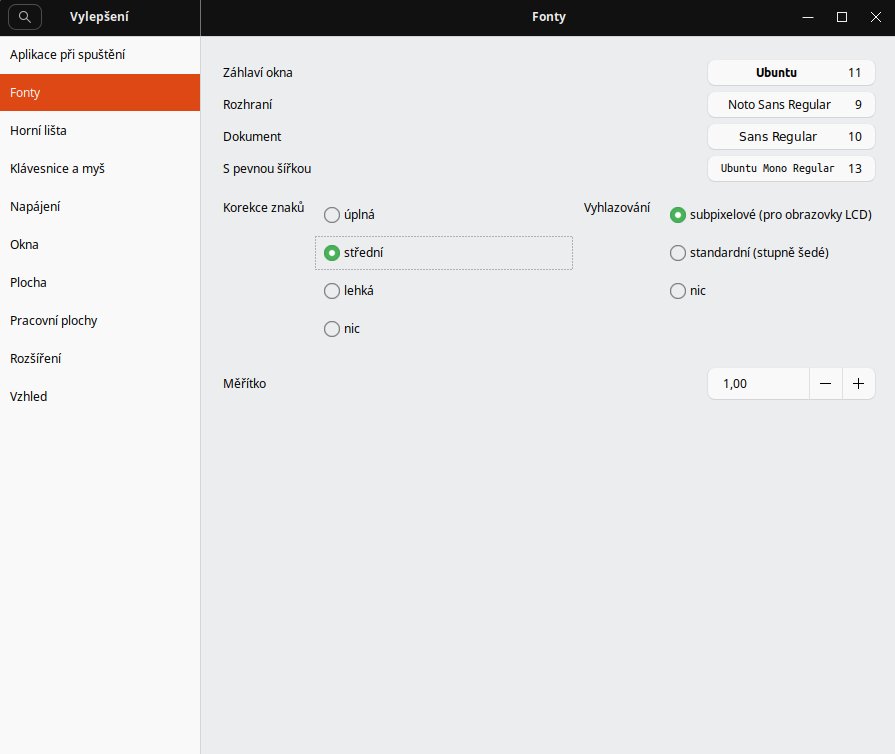
Task: Open monospace font chooser Ubuntu Mono Regular
Action: point(791,168)
